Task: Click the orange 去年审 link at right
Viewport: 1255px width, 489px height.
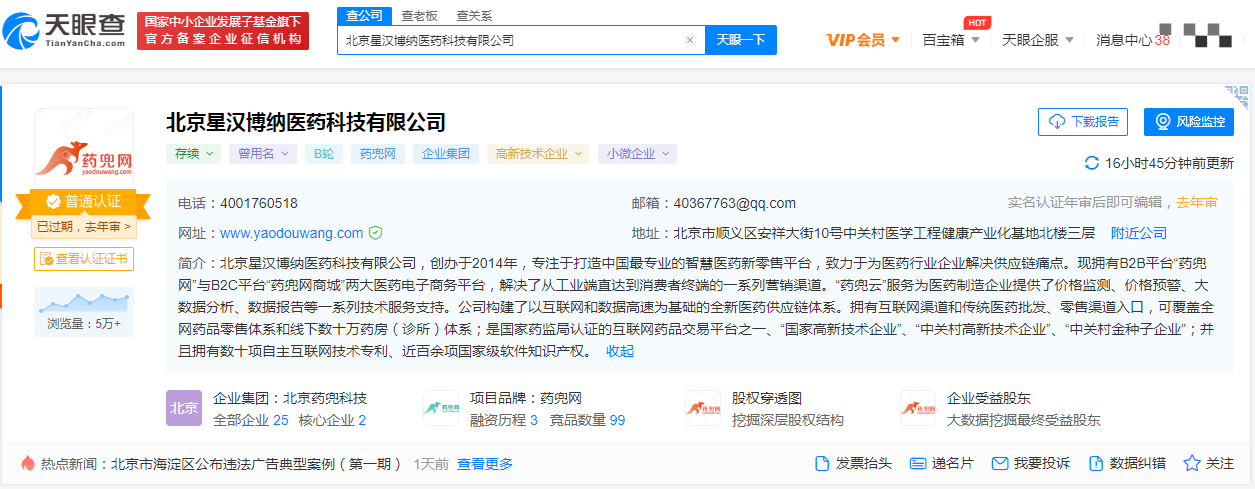Action: click(1197, 202)
